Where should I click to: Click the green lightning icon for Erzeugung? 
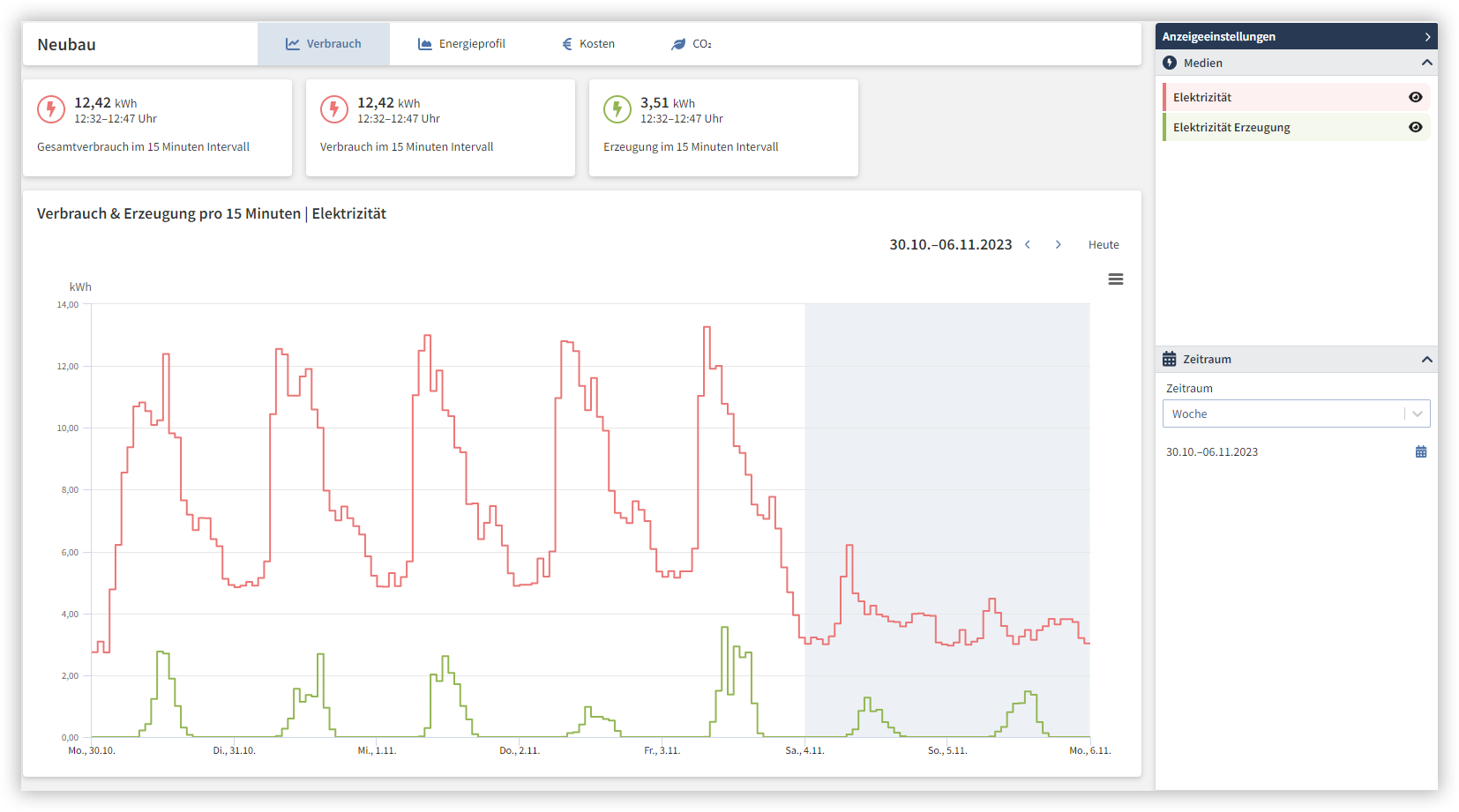(x=617, y=109)
